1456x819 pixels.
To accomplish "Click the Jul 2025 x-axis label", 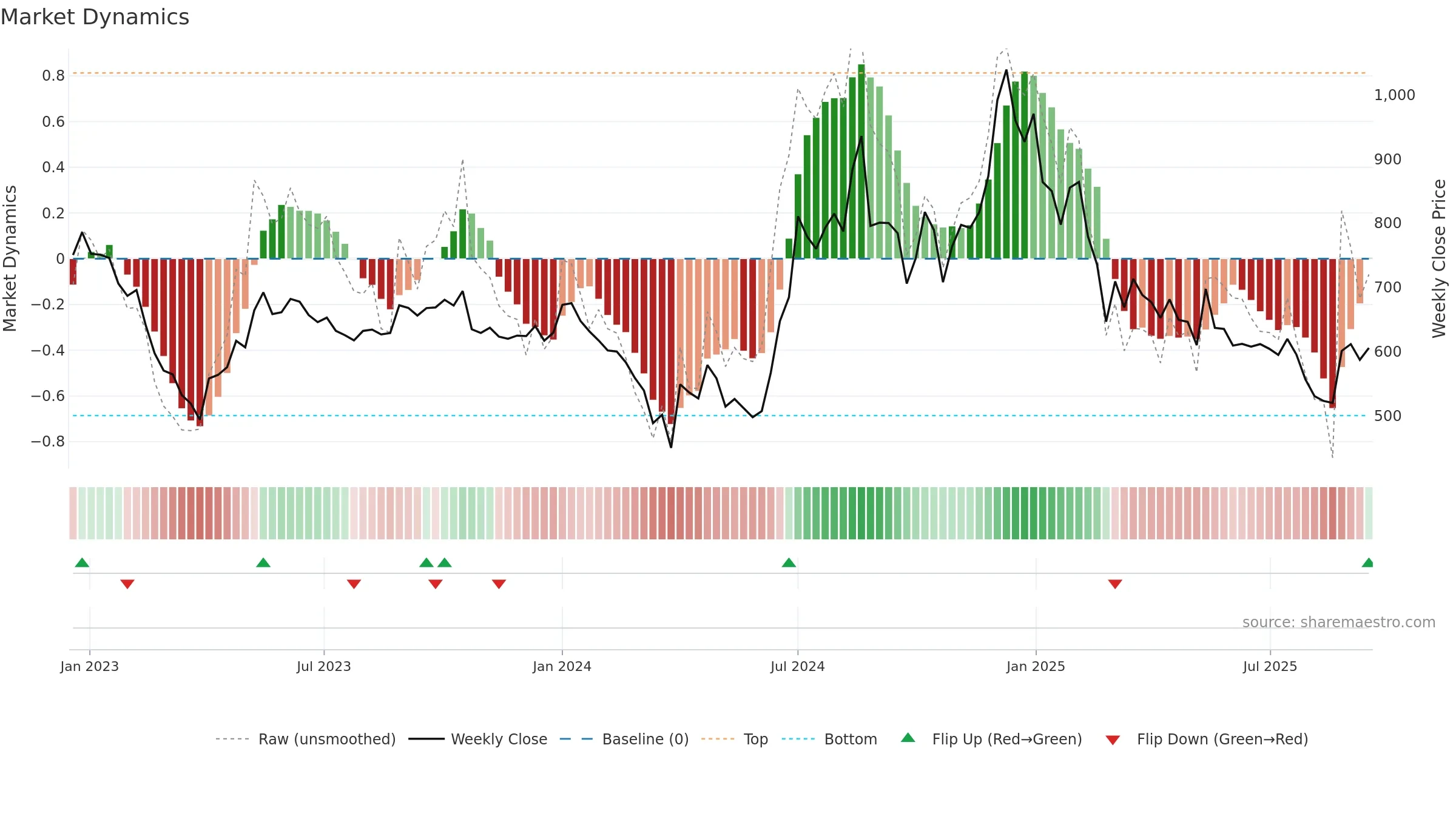I will [x=1270, y=666].
